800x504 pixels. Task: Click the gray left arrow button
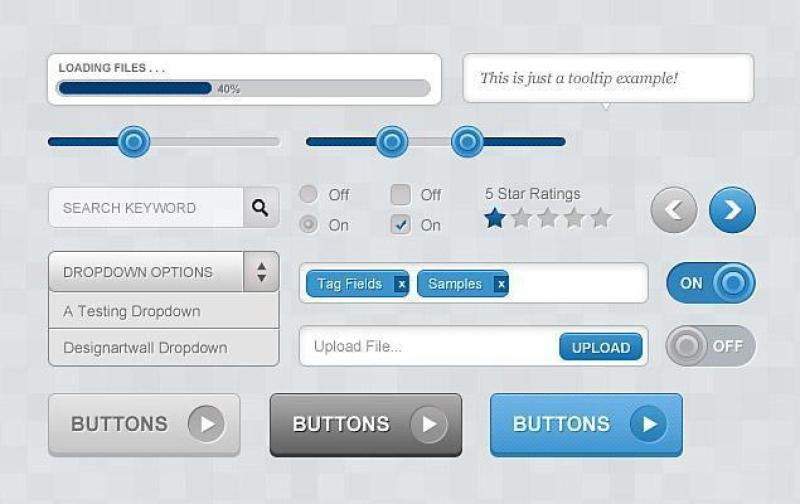(674, 210)
